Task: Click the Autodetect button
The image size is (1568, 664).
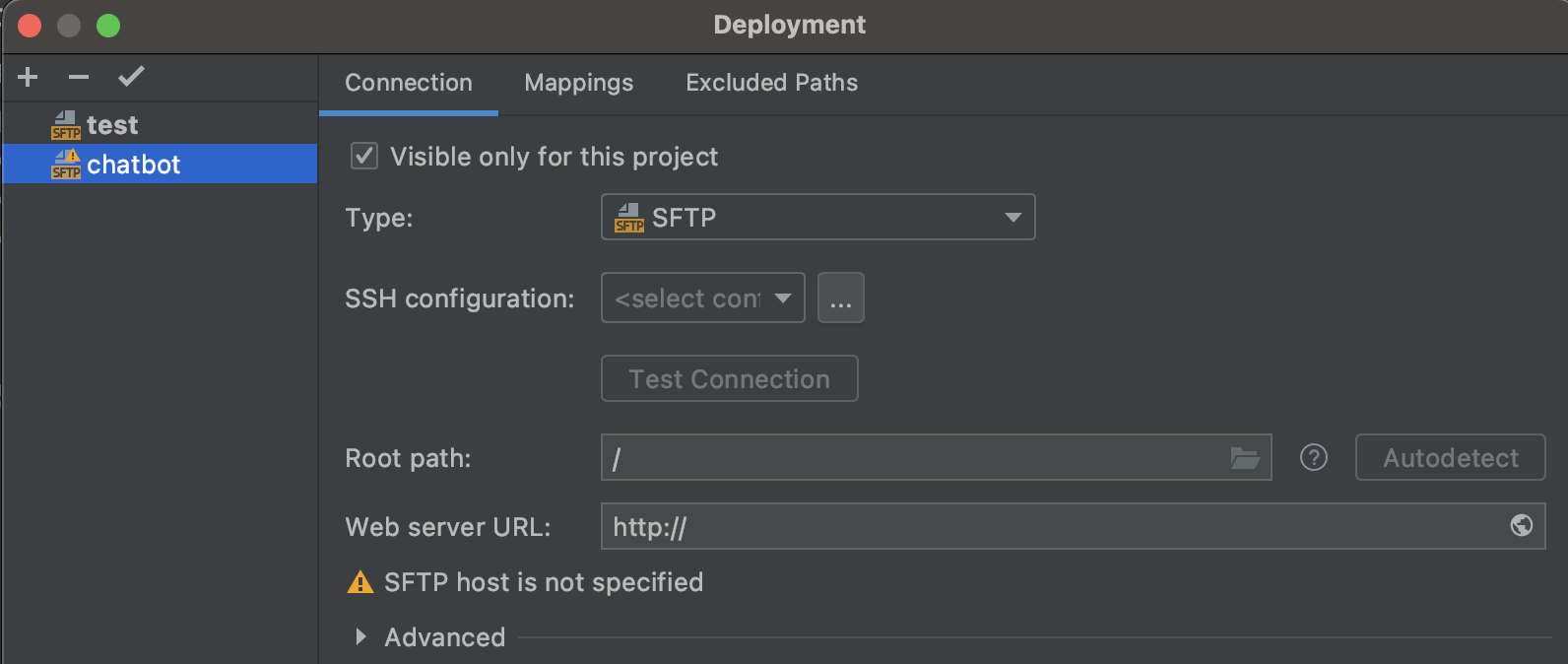Action: click(1450, 458)
